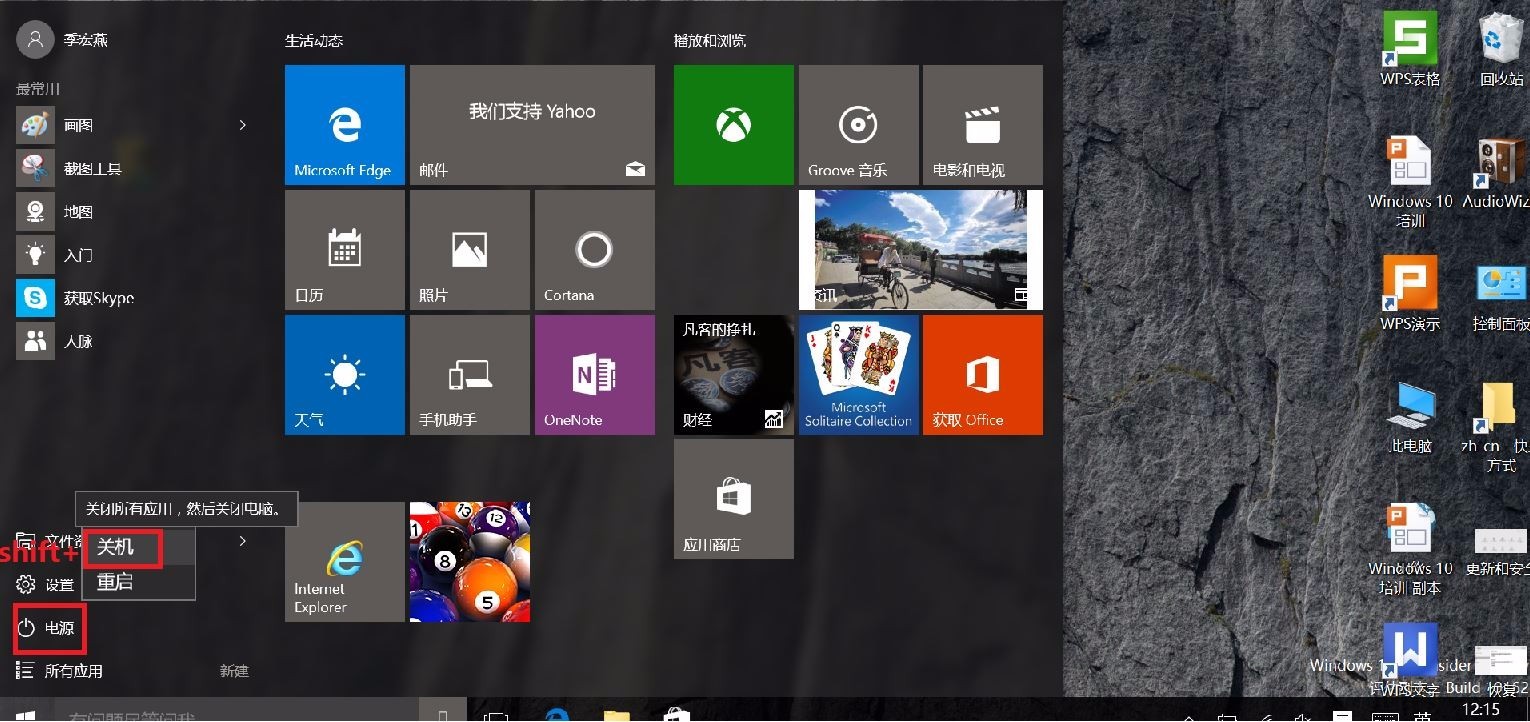Viewport: 1530px width, 722px height.
Task: Select 重启 restart option
Action: point(139,581)
